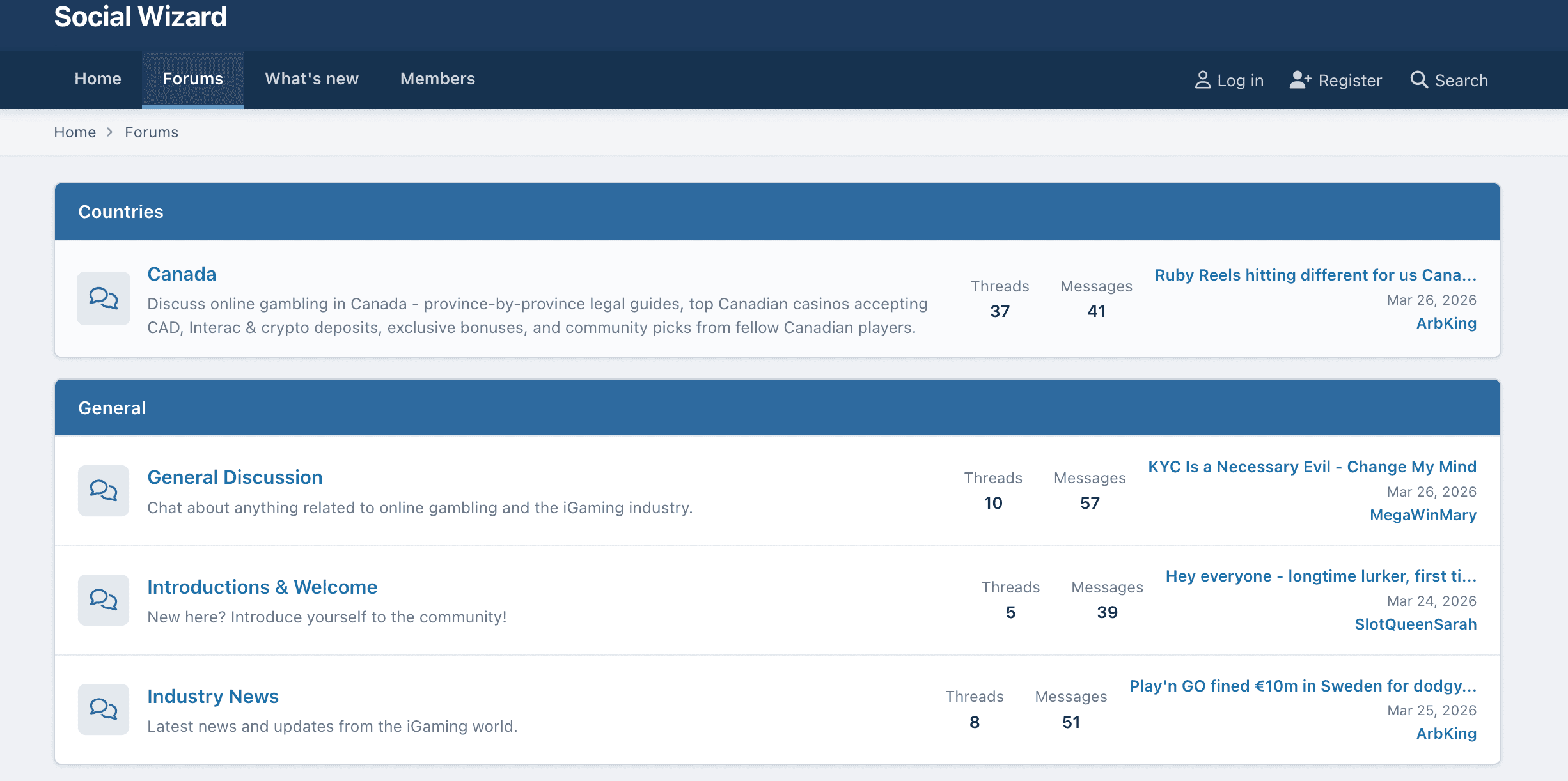Open the Introductions & Welcome forum link

pos(262,587)
